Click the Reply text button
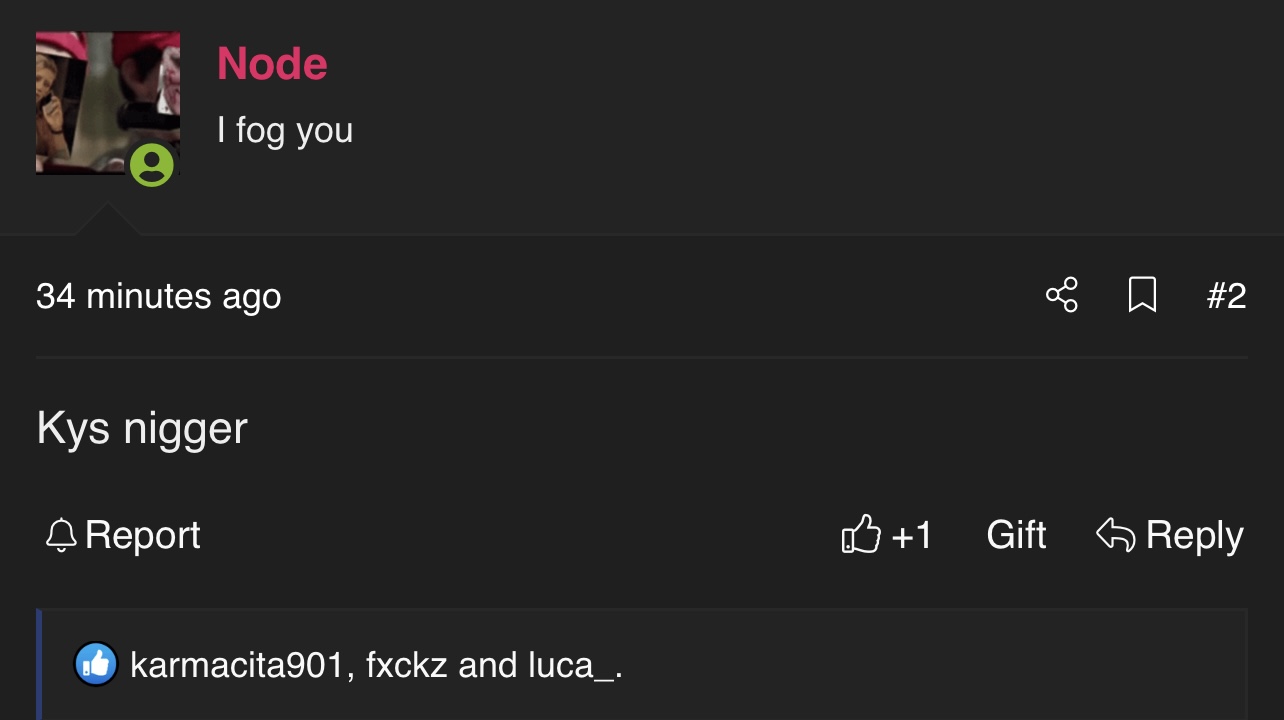 (1194, 536)
